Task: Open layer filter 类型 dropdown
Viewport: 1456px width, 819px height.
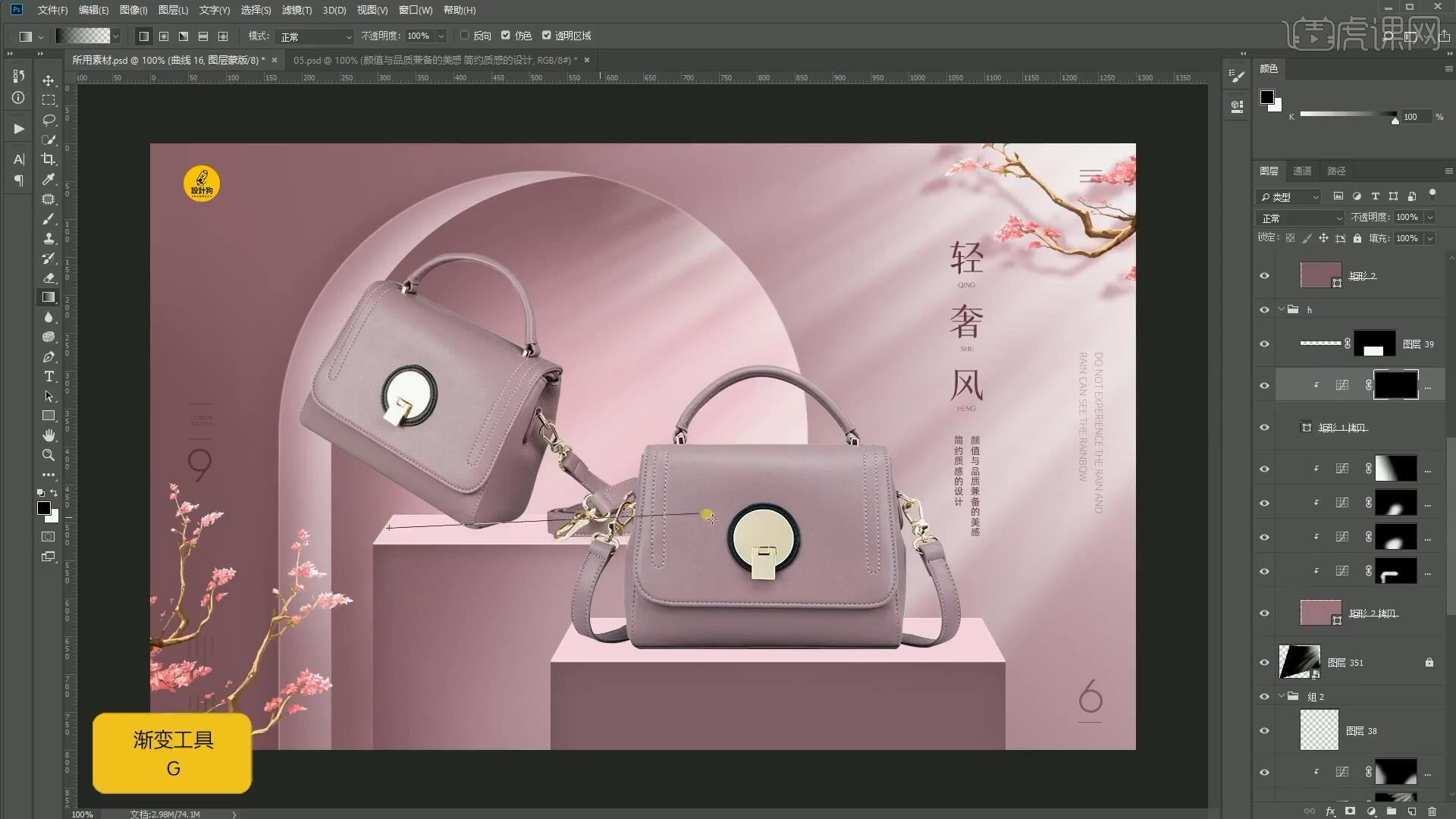Action: [x=1288, y=196]
